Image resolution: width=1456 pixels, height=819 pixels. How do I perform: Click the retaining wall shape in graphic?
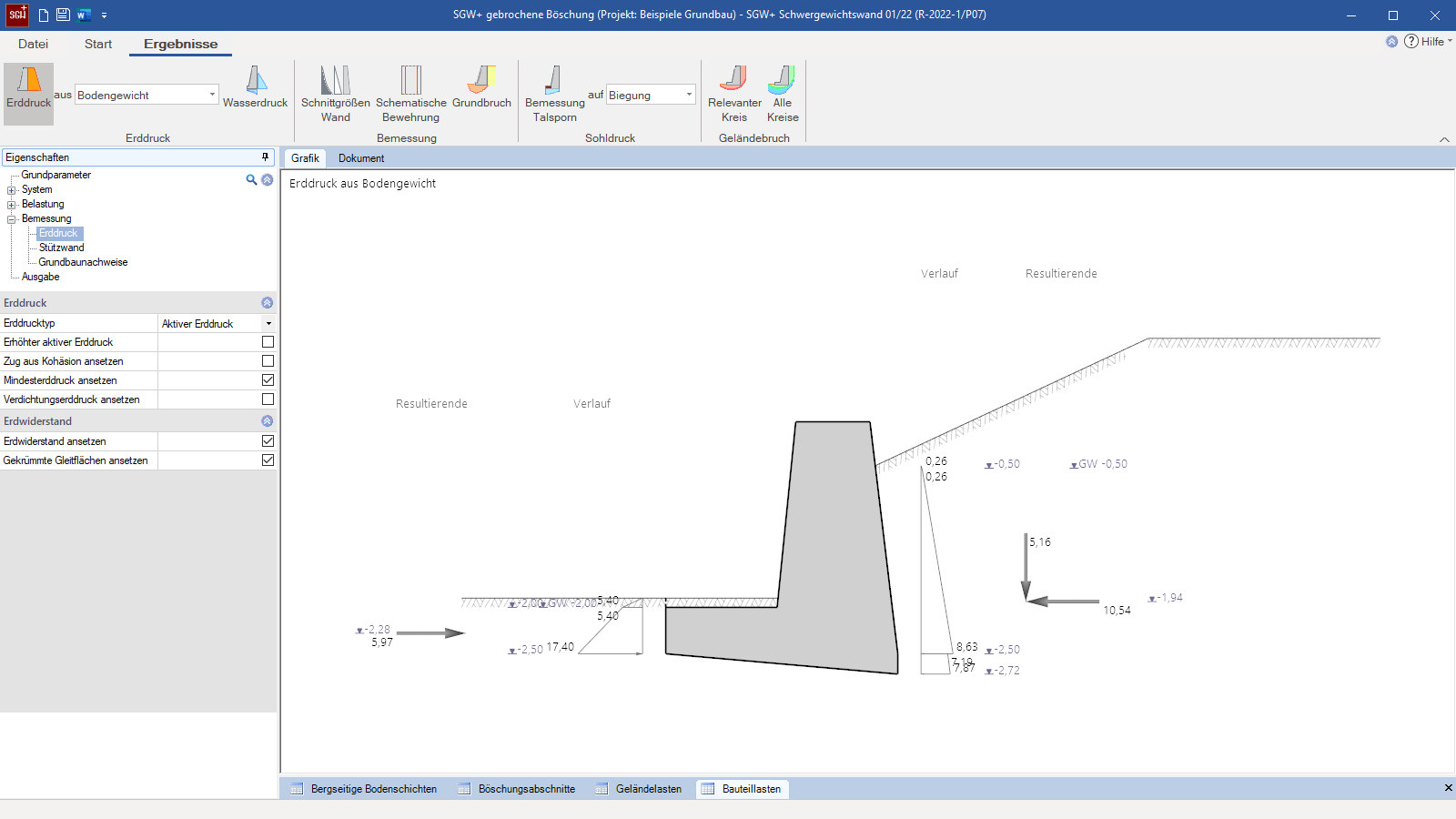tap(824, 564)
